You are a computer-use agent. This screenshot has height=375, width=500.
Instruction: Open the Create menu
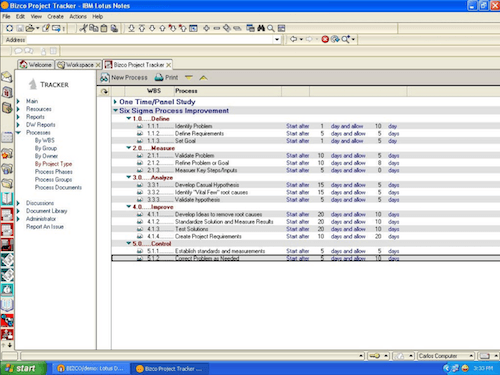coord(55,16)
